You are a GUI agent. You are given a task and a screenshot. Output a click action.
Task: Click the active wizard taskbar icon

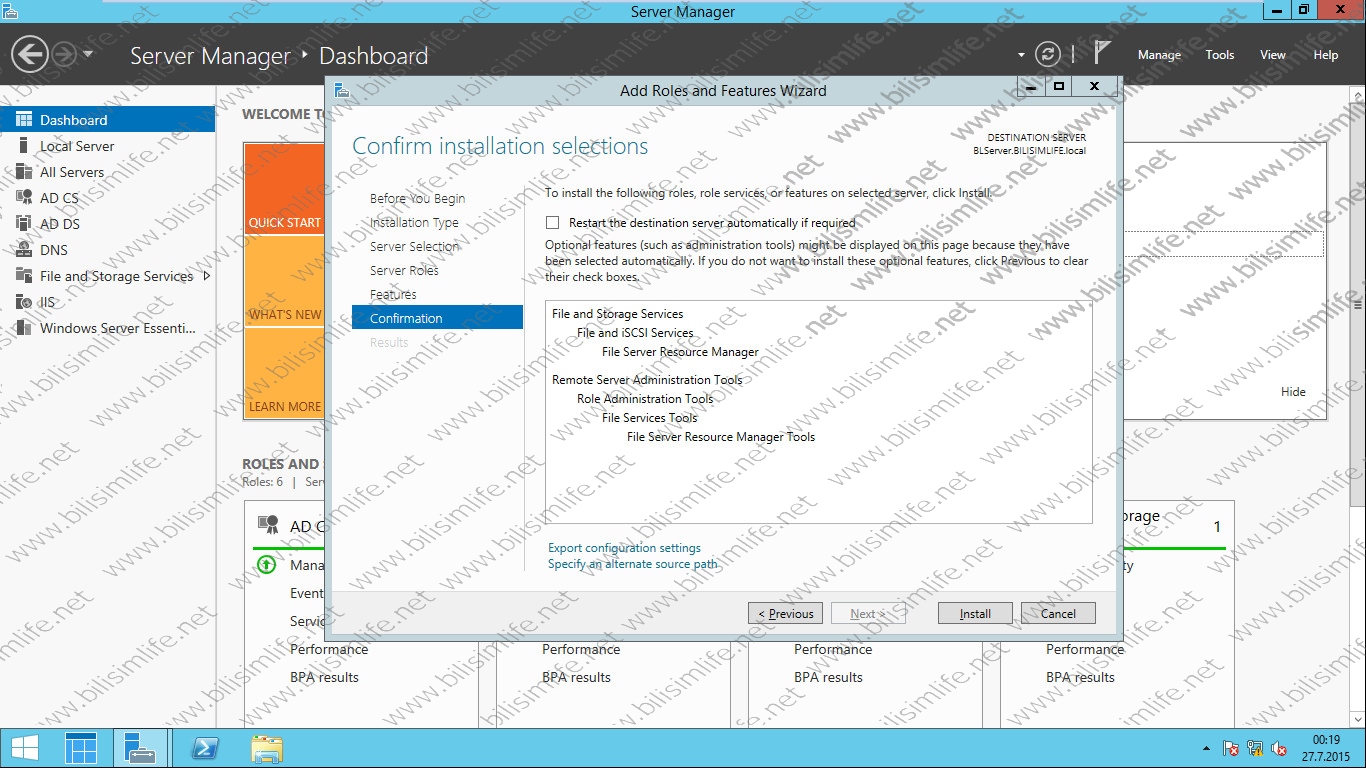pos(140,748)
